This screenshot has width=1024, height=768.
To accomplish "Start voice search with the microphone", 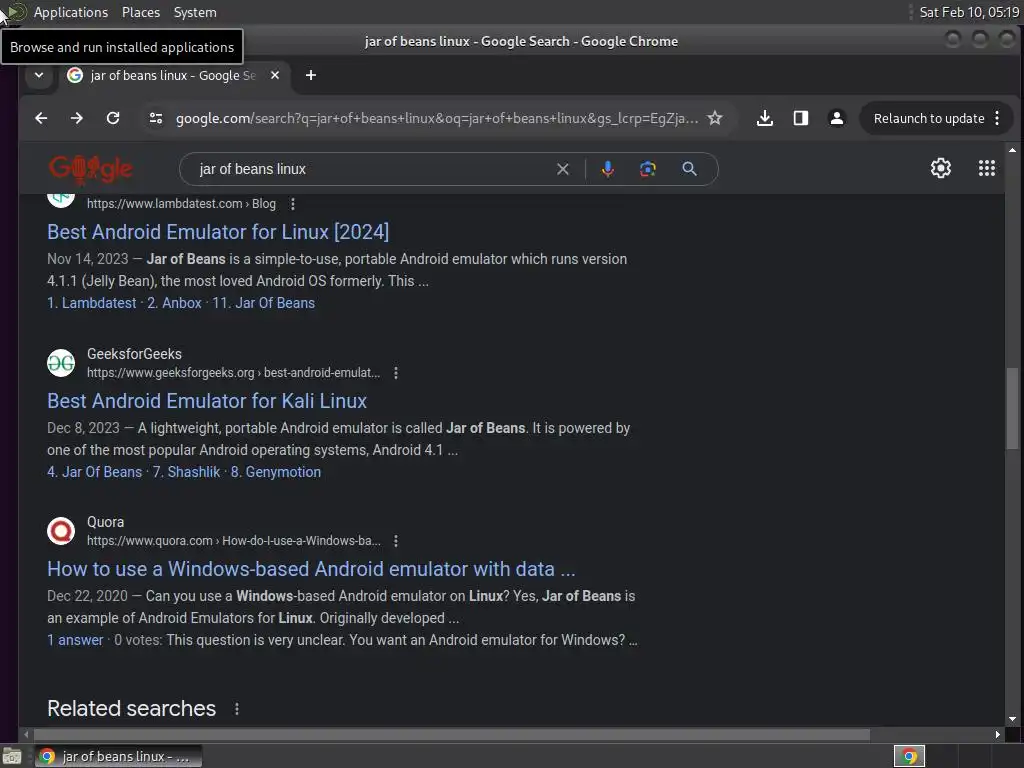I will pos(607,169).
